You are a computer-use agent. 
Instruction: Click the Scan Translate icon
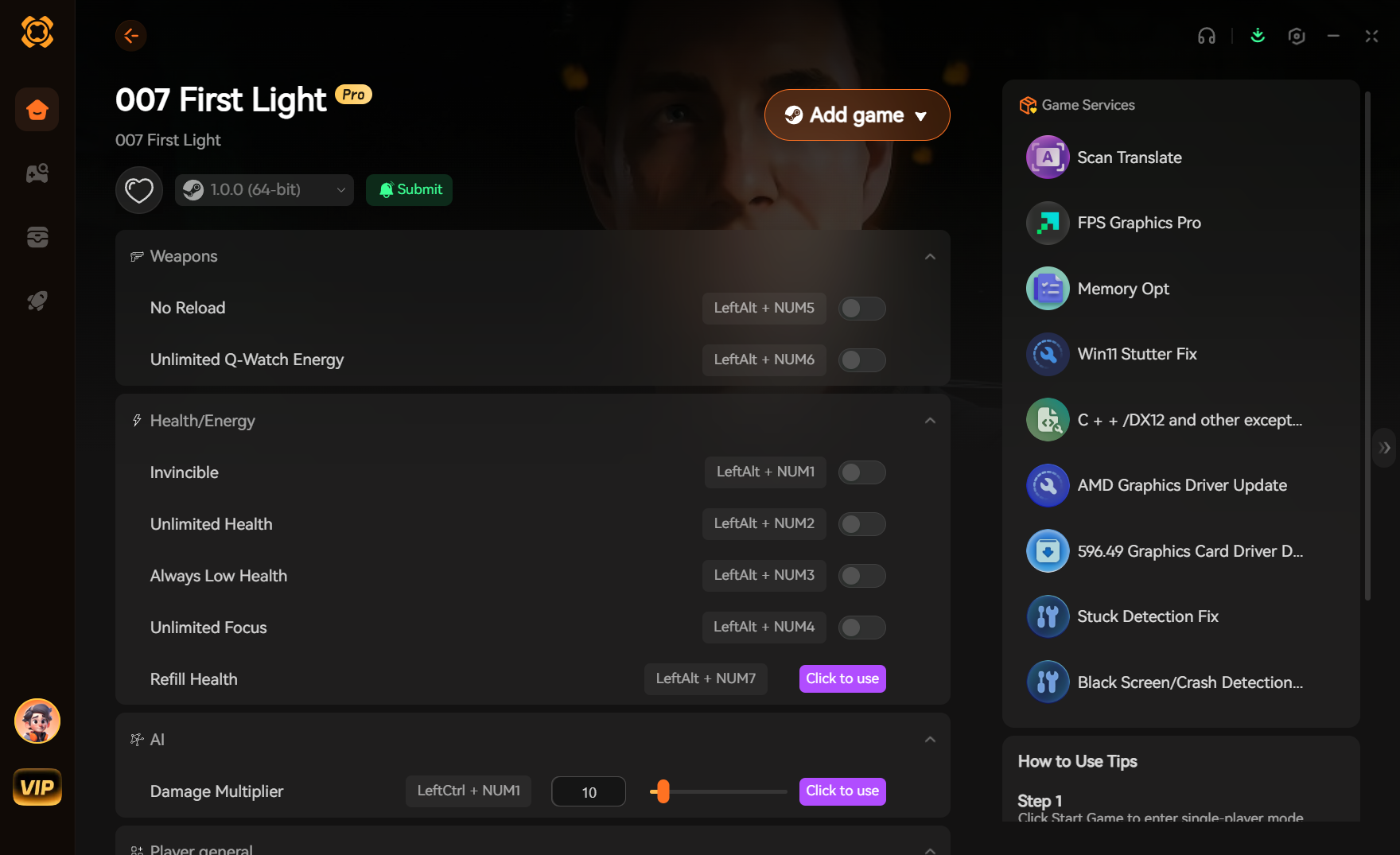click(x=1048, y=157)
